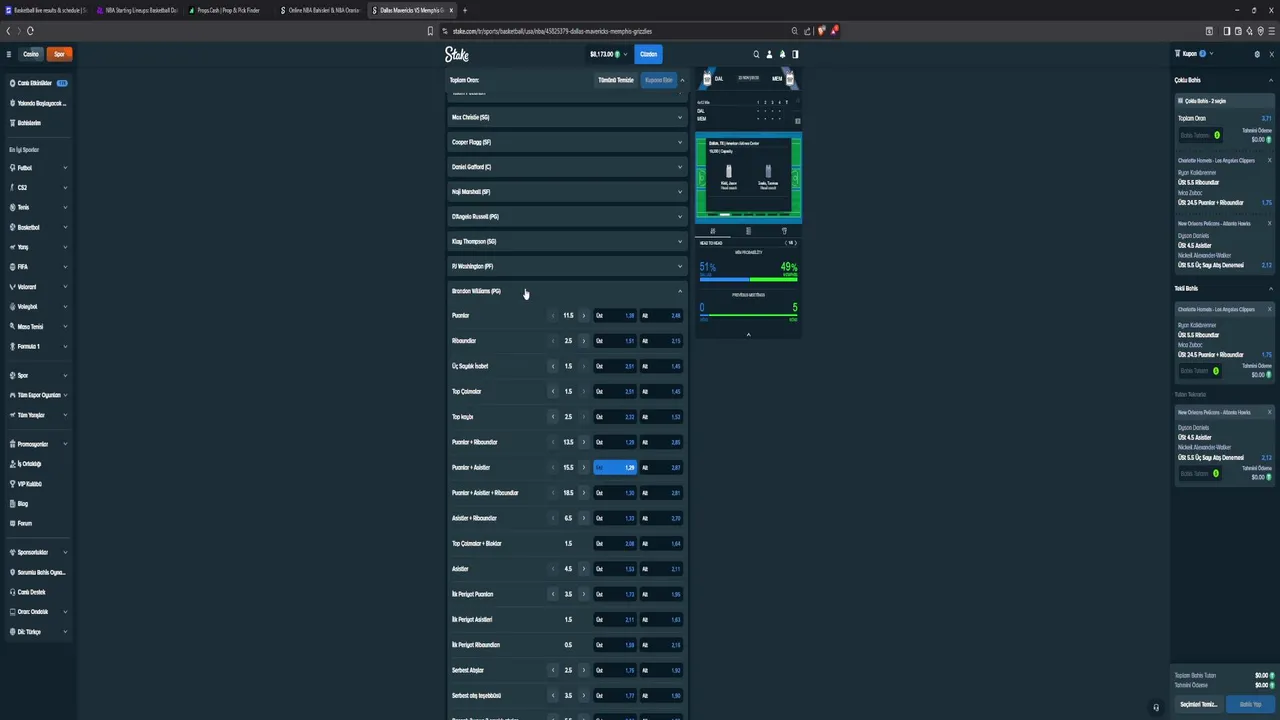Select Alt 2.88 odds for Puanlar

[661, 316]
